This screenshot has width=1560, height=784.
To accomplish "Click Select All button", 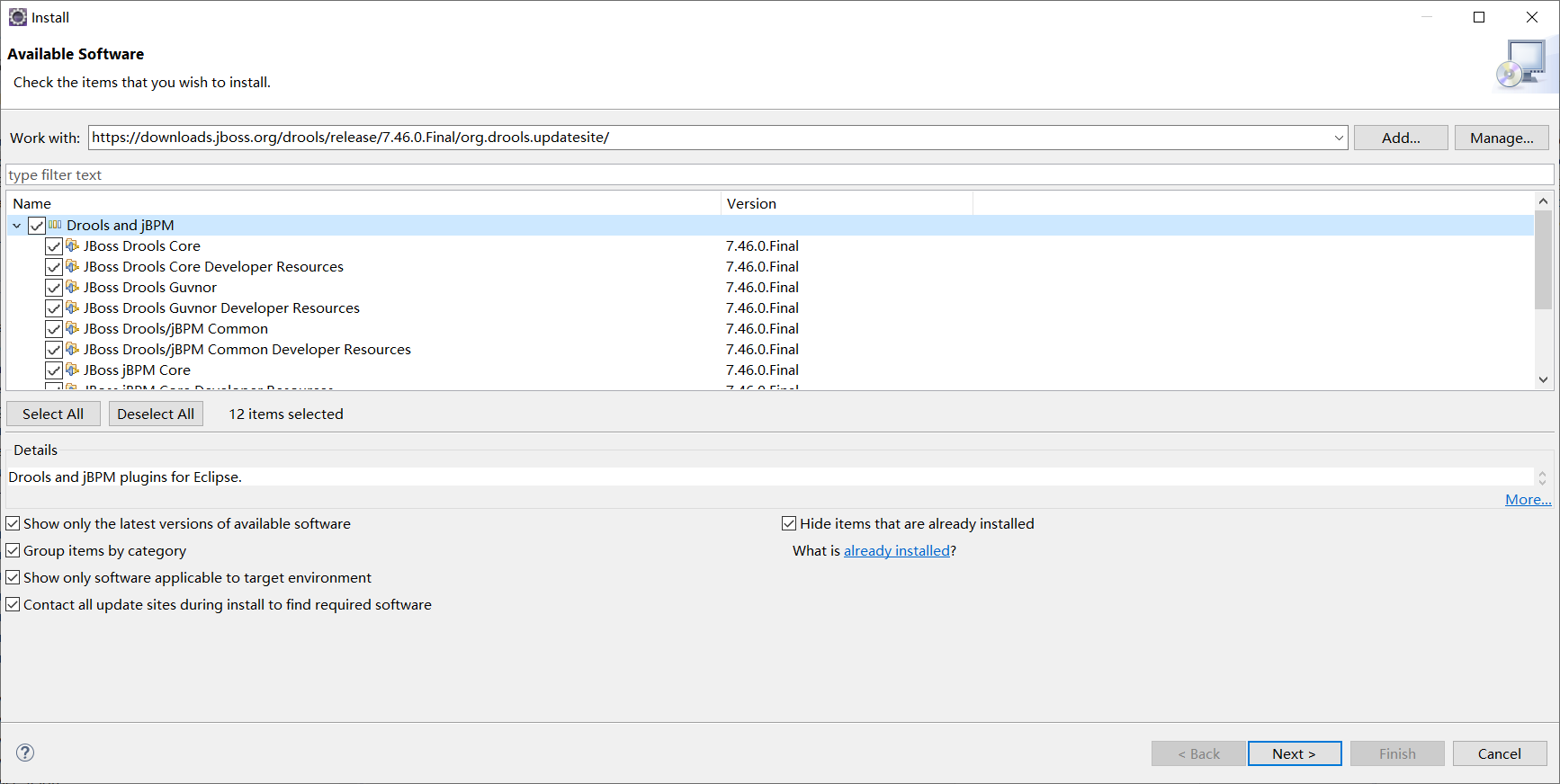I will (53, 414).
